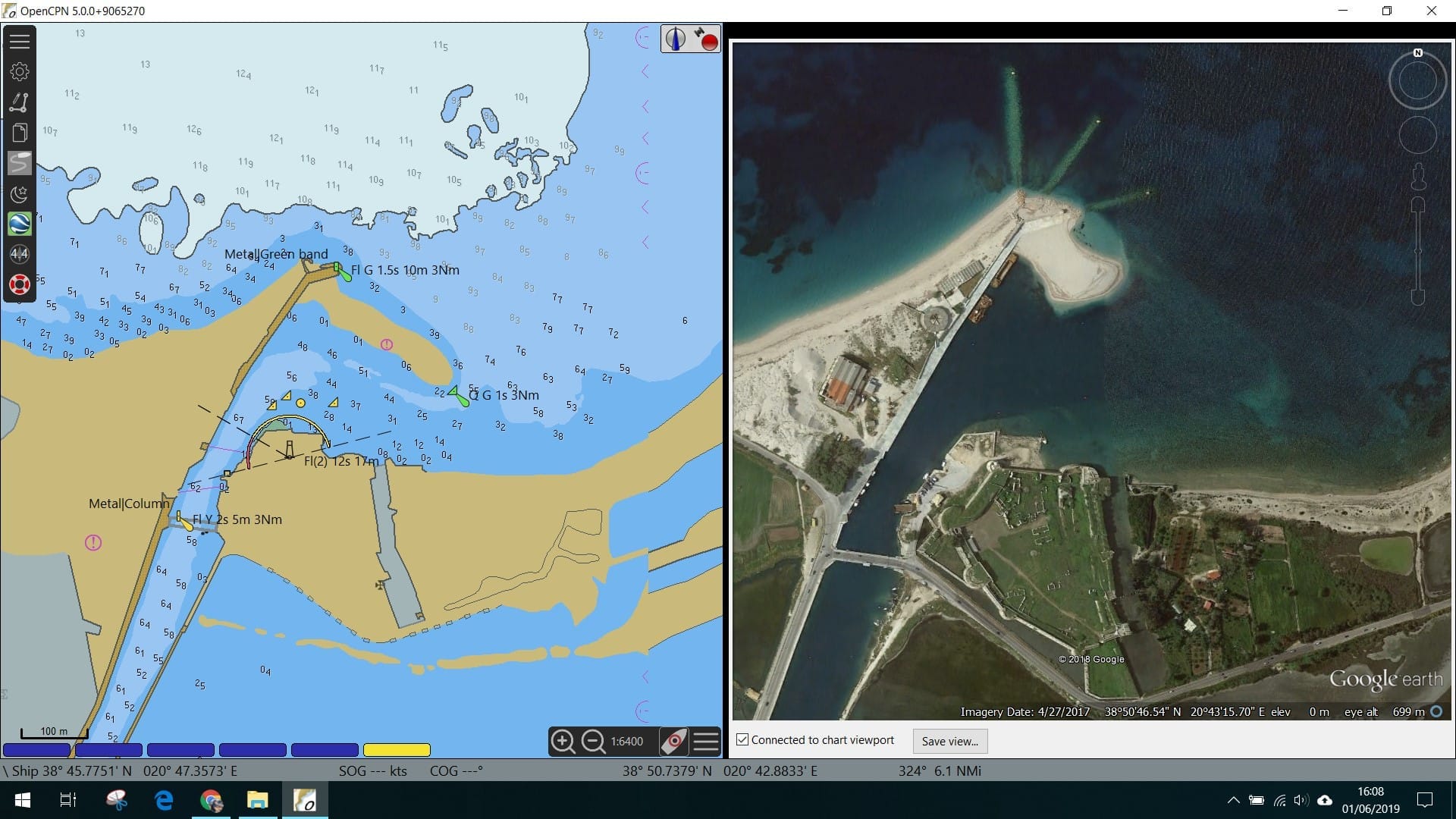Open Route and Mark Manager
Viewport: 1456px width, 819px height.
[20, 133]
